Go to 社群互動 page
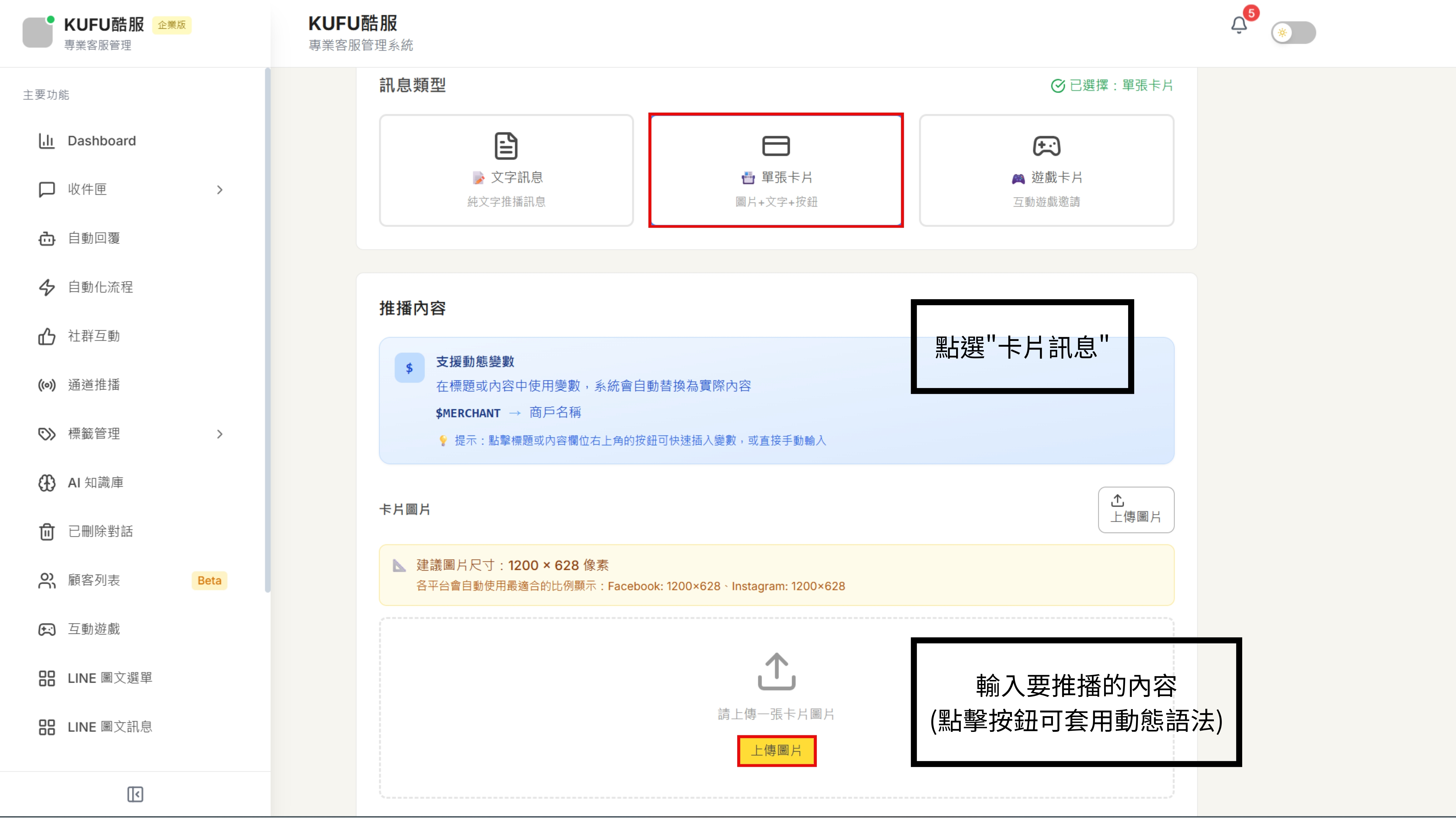1456x819 pixels. click(94, 336)
